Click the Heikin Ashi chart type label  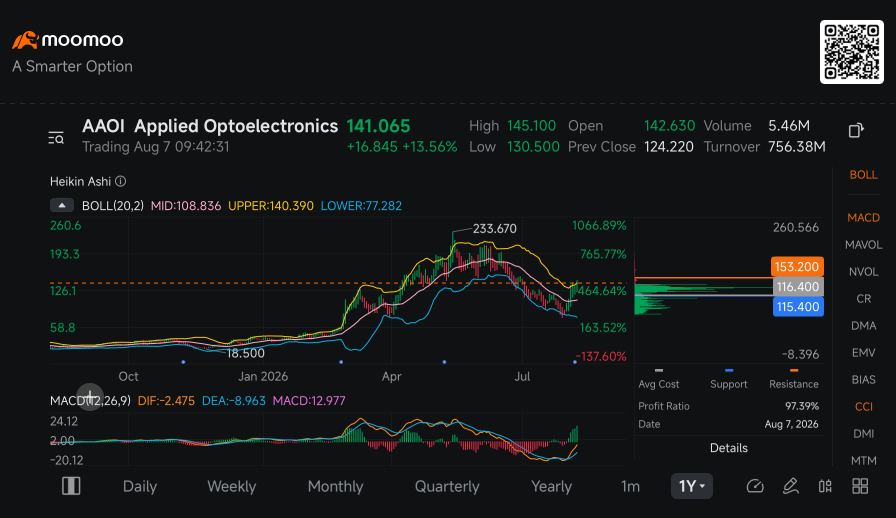80,181
